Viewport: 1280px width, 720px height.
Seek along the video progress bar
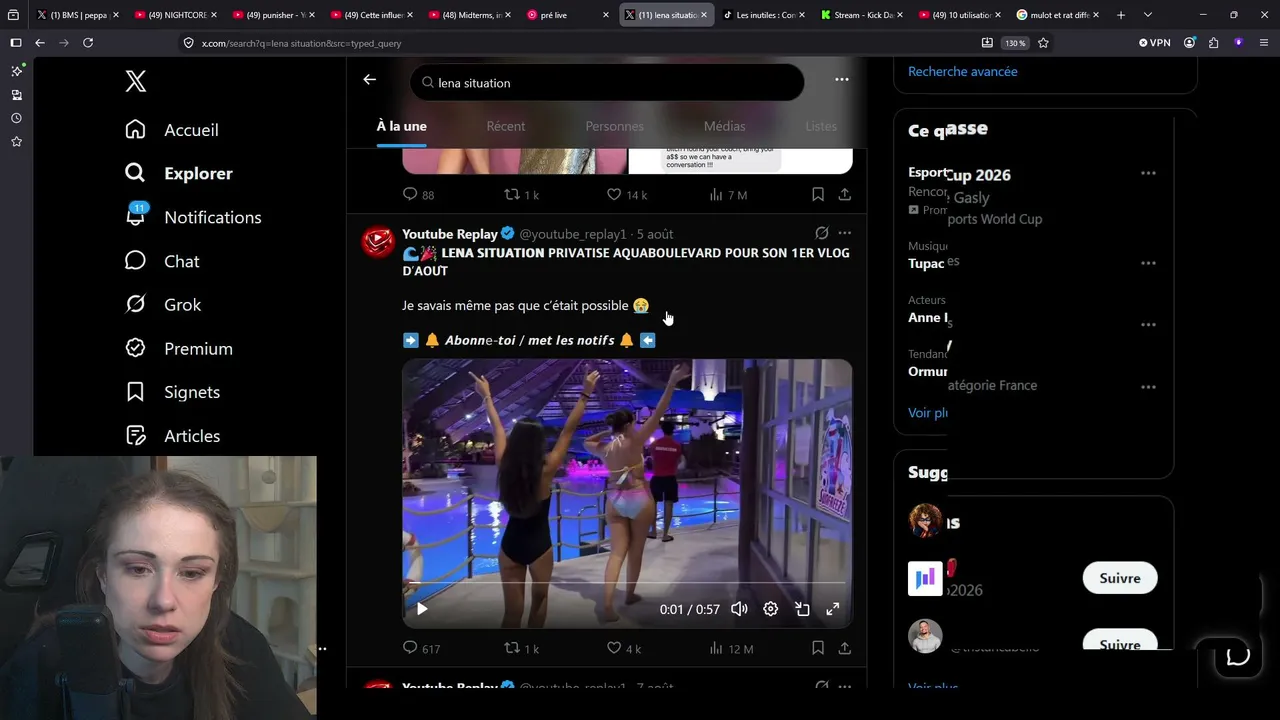[x=627, y=582]
